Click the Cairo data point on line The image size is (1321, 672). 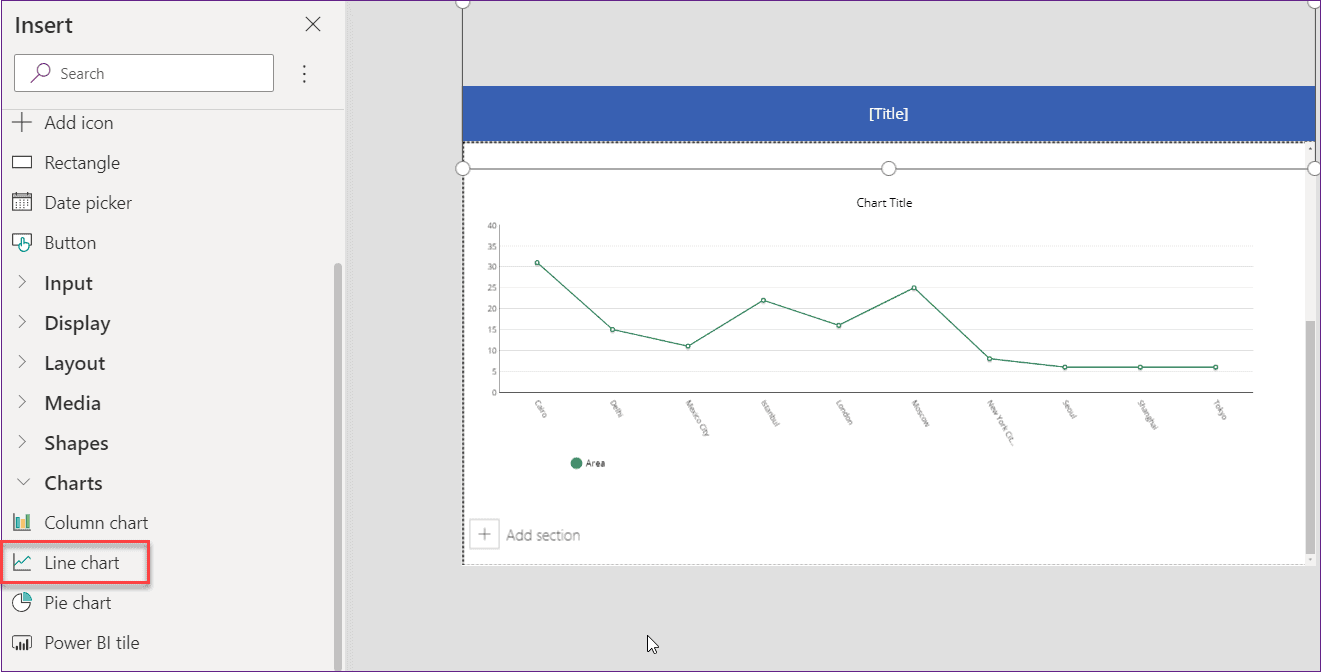(537, 263)
